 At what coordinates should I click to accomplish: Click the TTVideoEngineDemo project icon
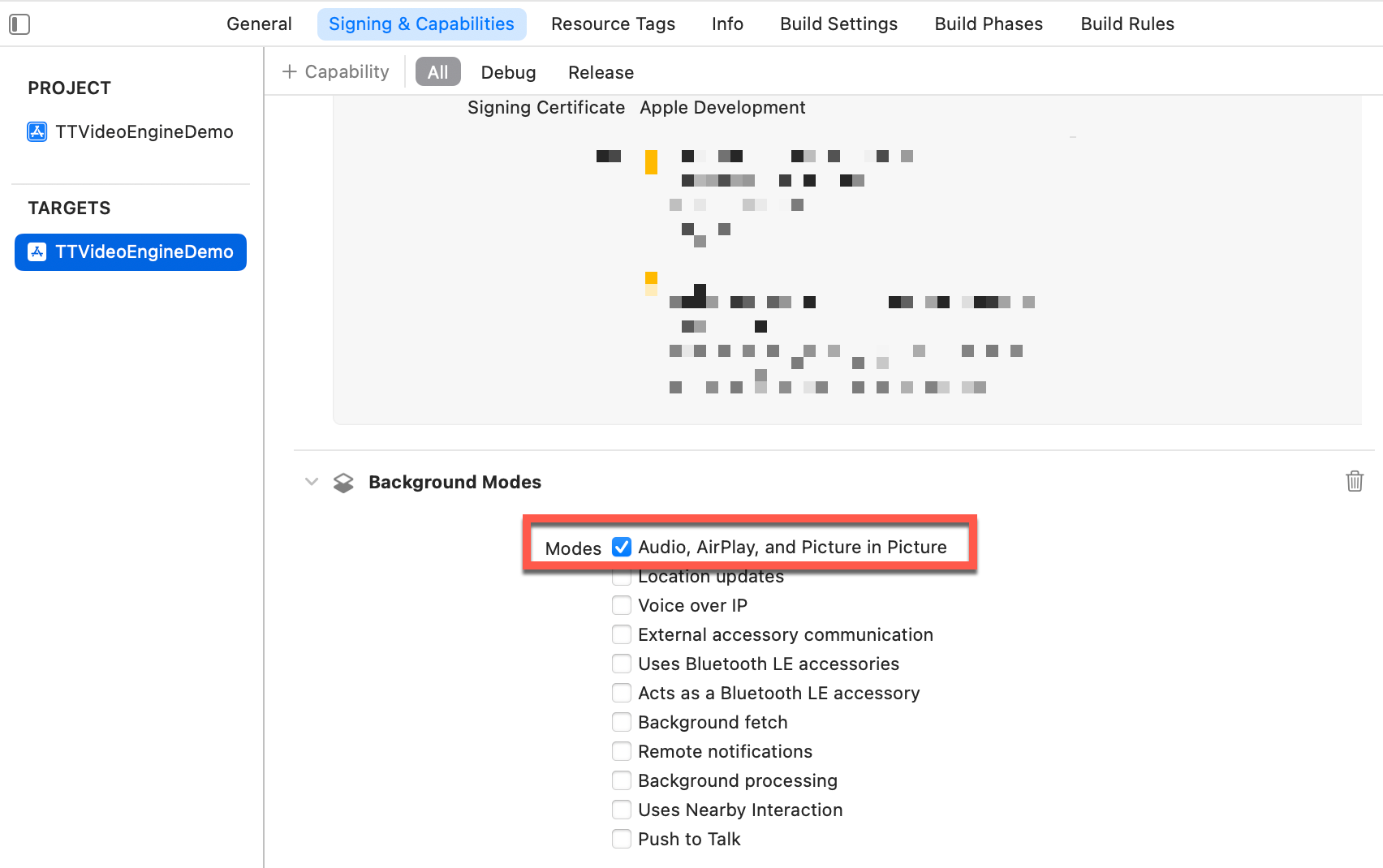[x=37, y=131]
